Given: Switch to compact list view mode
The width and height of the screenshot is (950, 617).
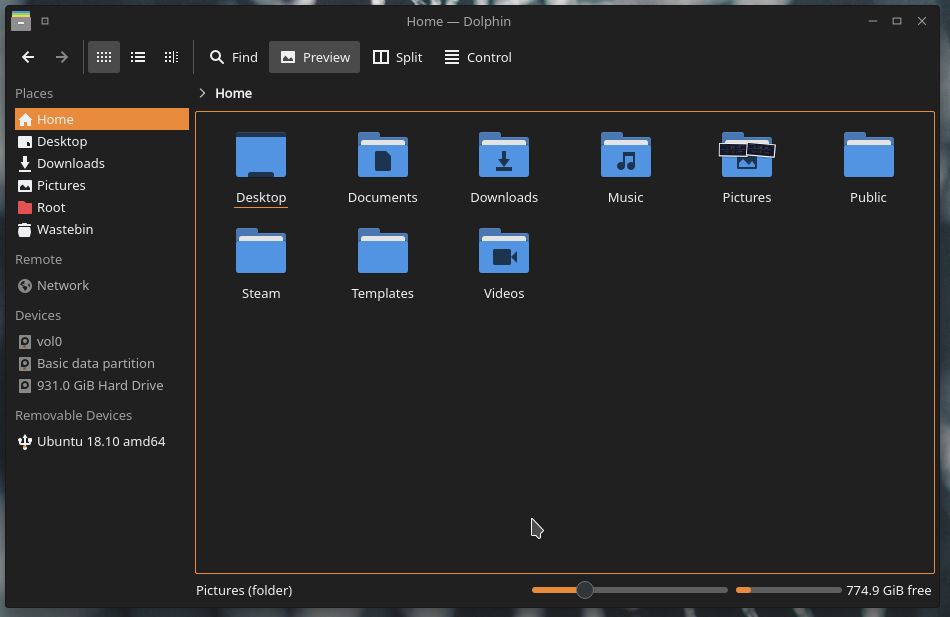Looking at the screenshot, I should click(138, 57).
